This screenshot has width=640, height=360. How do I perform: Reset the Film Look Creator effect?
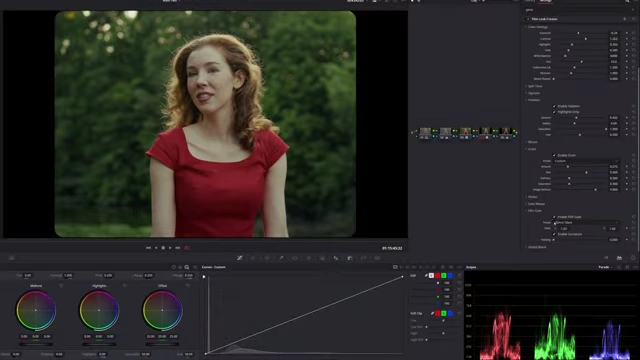[x=633, y=19]
